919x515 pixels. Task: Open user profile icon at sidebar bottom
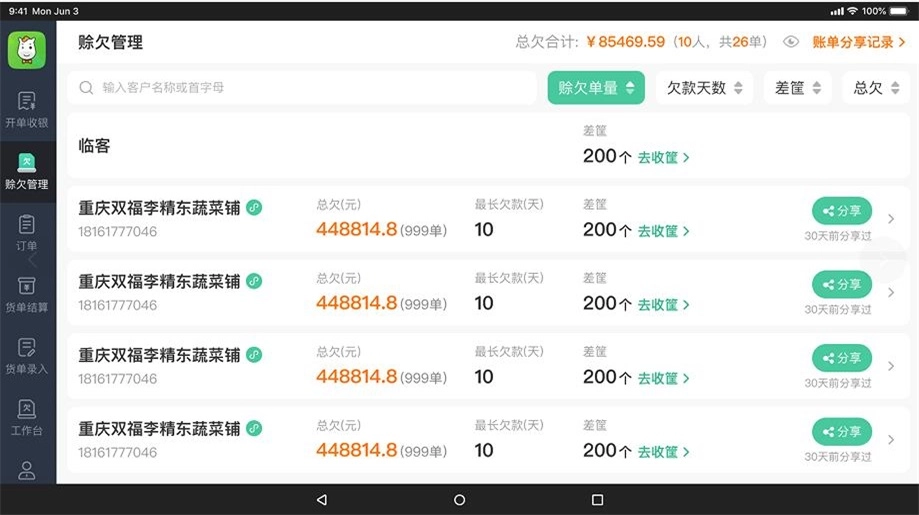point(27,470)
